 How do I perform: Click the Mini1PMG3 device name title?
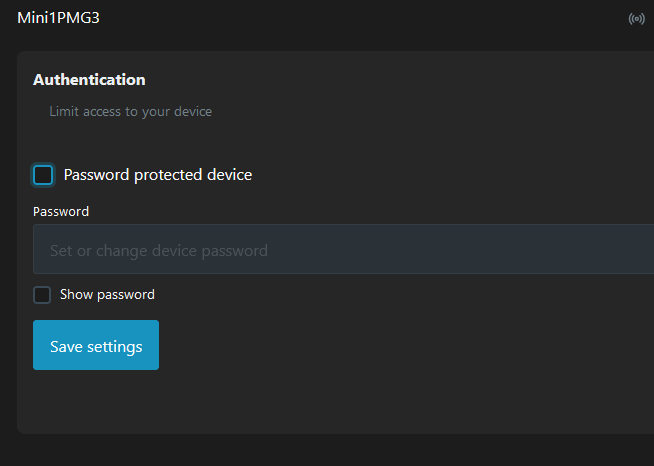tap(58, 18)
